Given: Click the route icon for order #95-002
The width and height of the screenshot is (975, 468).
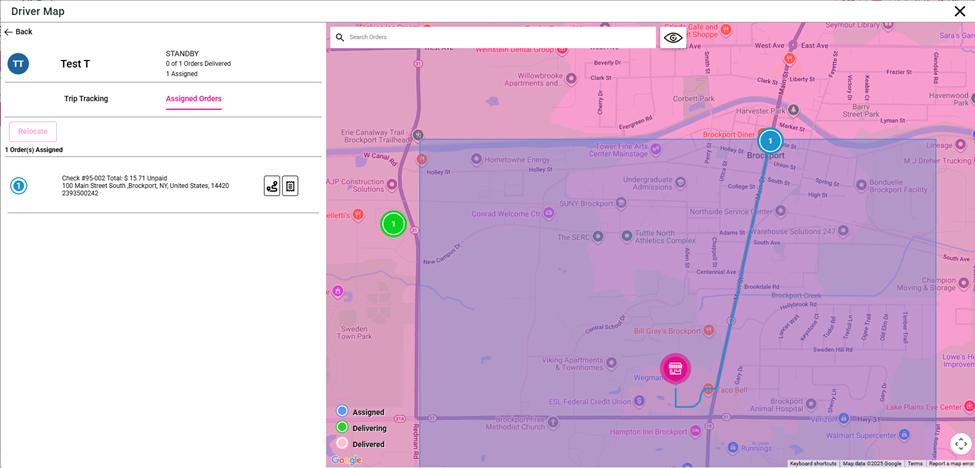Looking at the screenshot, I should click(272, 186).
